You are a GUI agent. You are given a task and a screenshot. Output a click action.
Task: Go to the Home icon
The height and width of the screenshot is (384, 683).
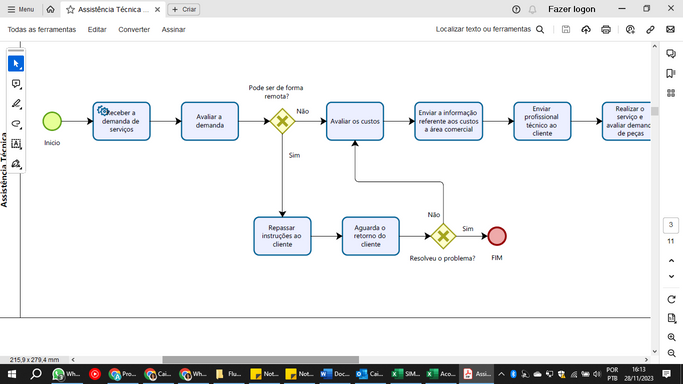click(51, 9)
